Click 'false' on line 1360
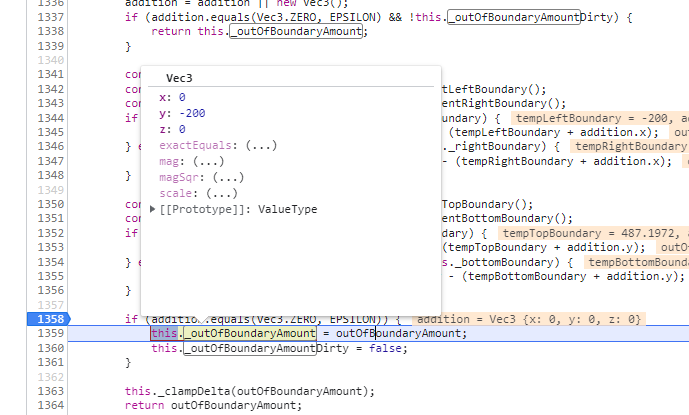689x415 pixels. click(x=385, y=348)
